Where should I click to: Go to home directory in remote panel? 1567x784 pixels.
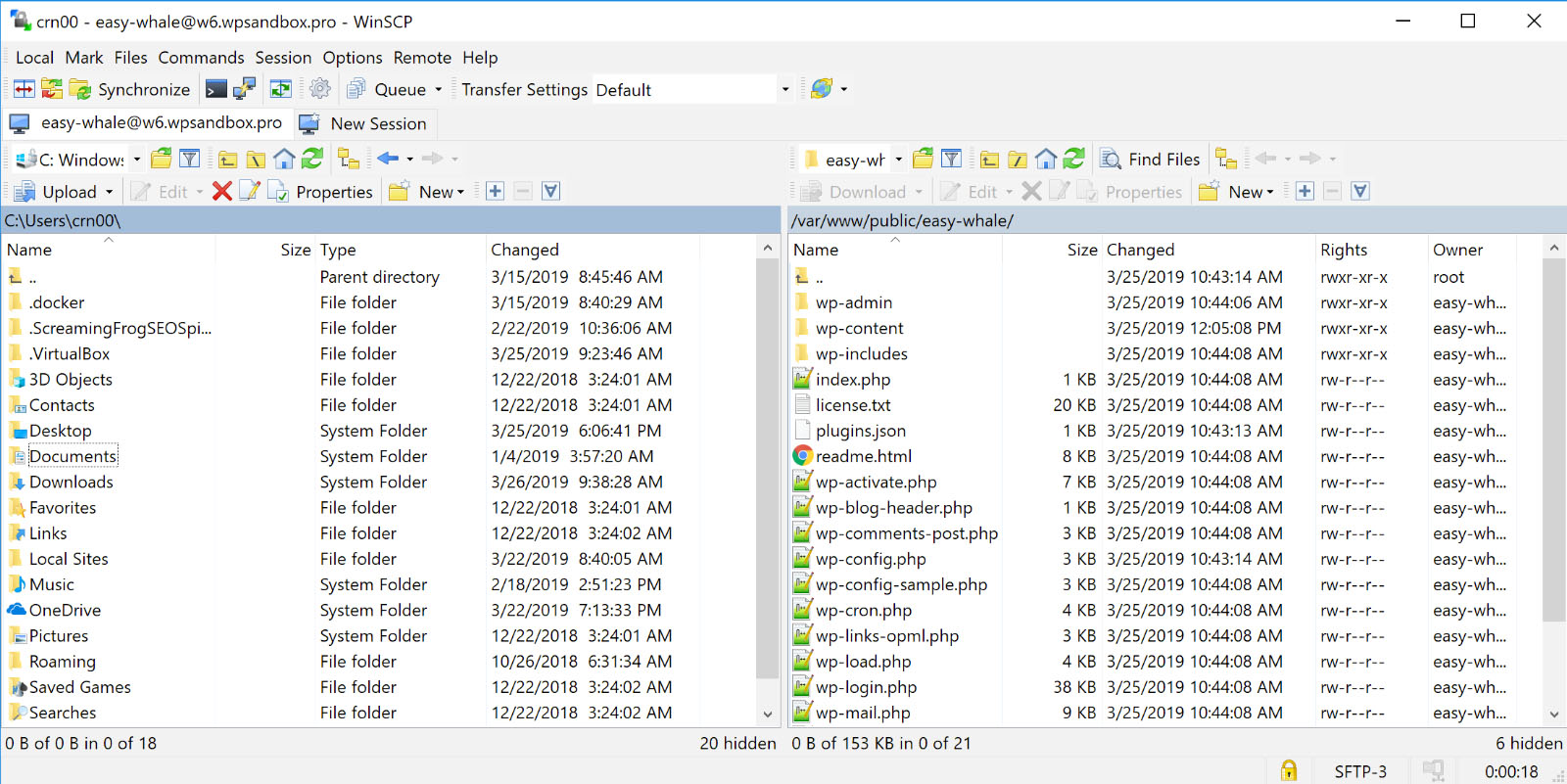point(1046,159)
